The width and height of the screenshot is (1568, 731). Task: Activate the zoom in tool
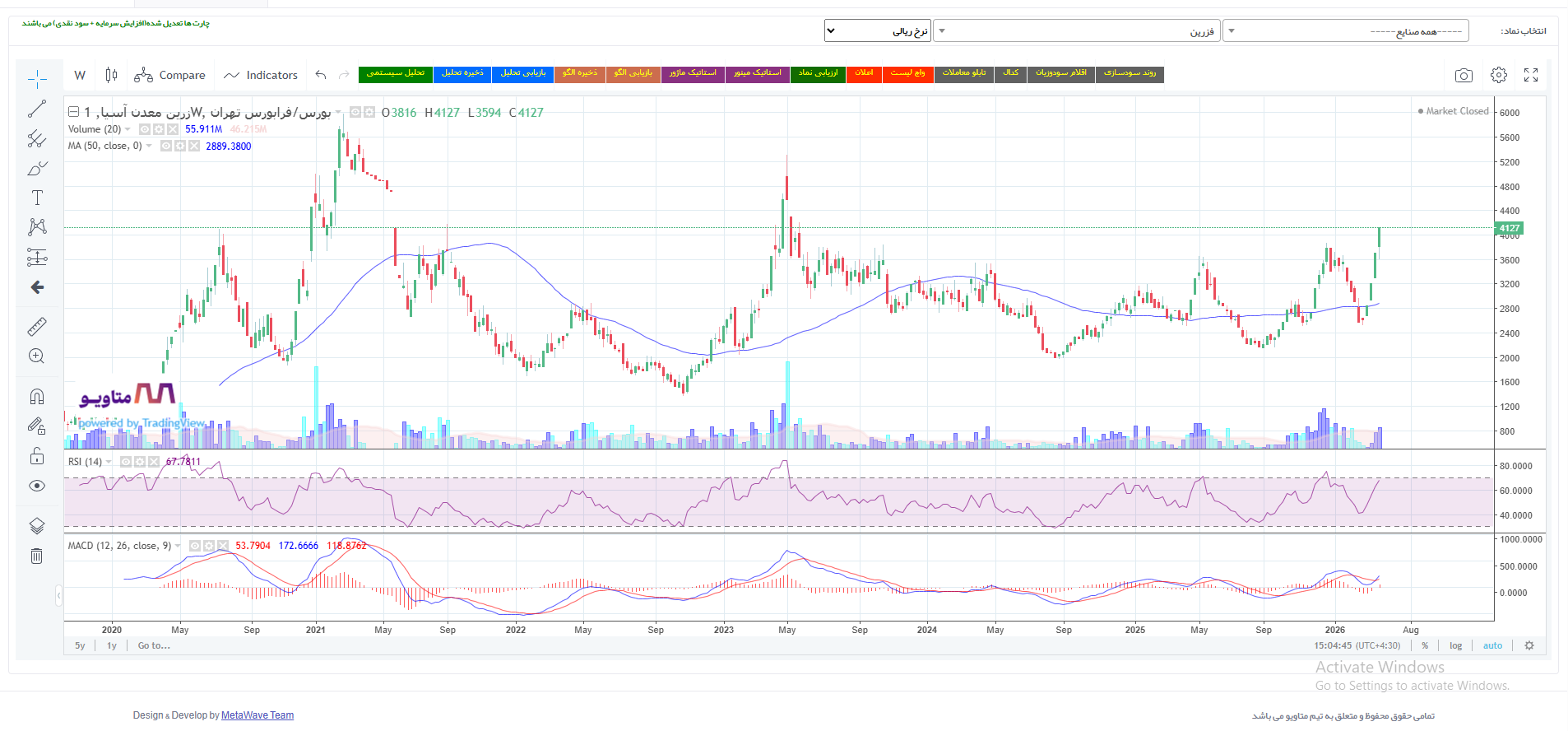pyautogui.click(x=37, y=356)
